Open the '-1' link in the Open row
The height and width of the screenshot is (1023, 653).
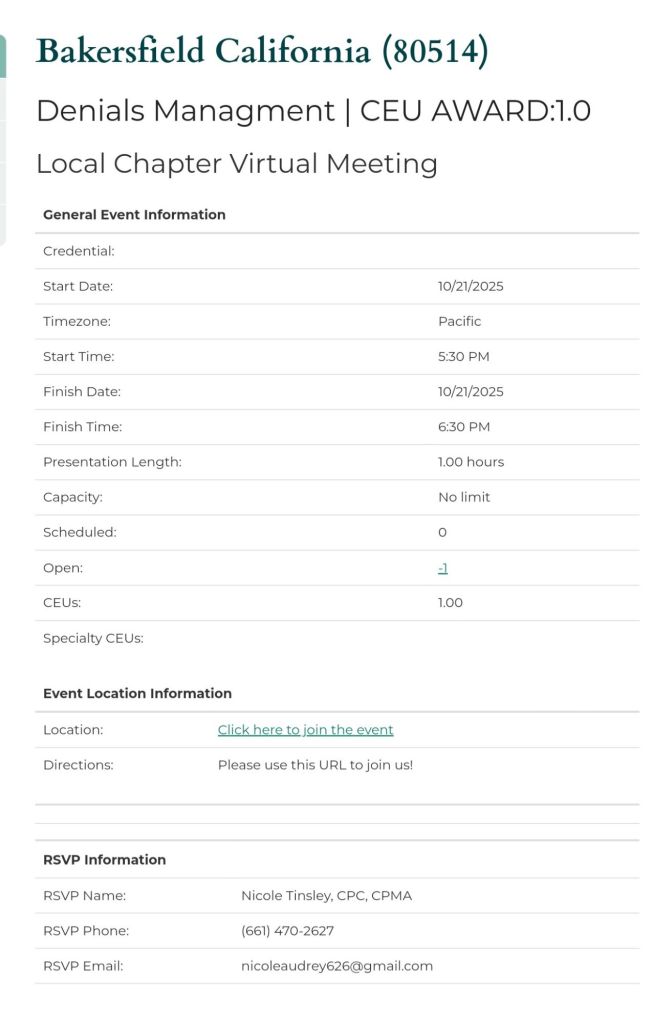[x=442, y=568]
